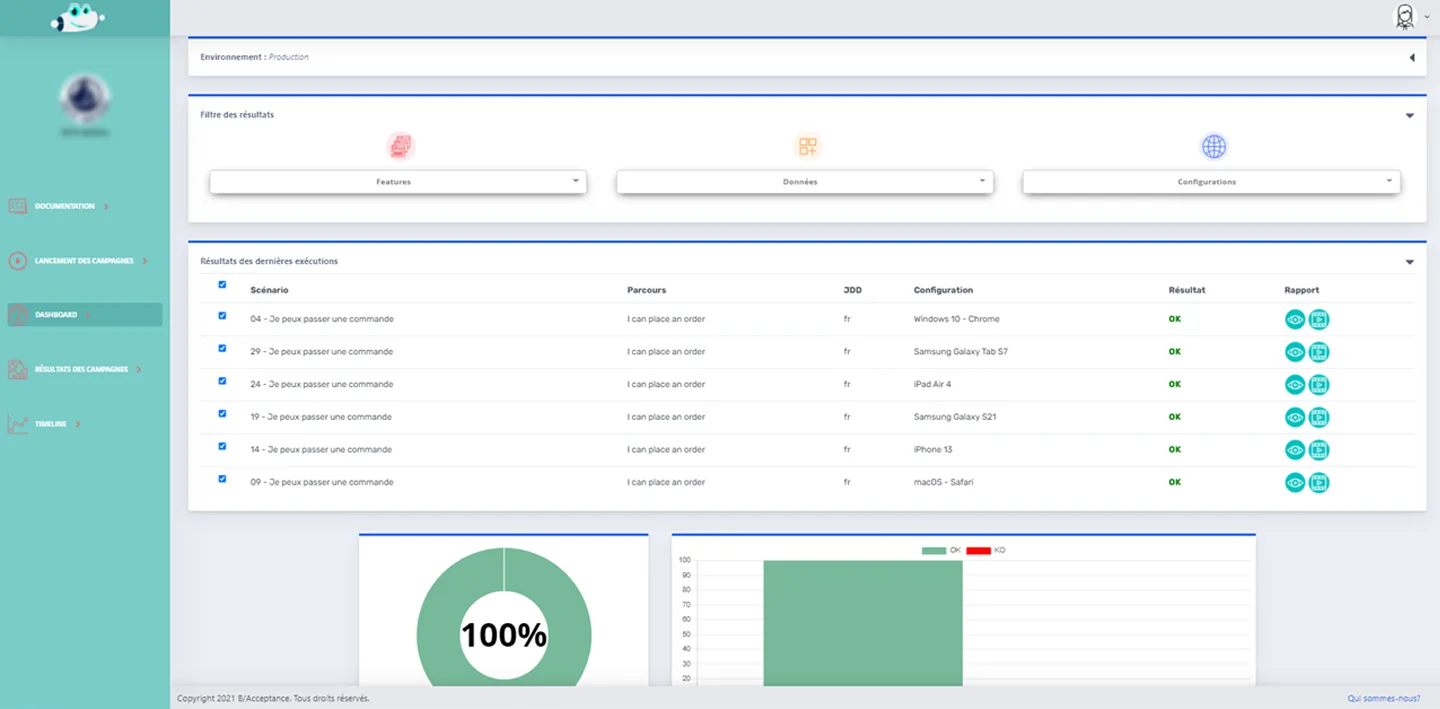
Task: Expand the Environnement panel arrow
Action: pos(1412,58)
